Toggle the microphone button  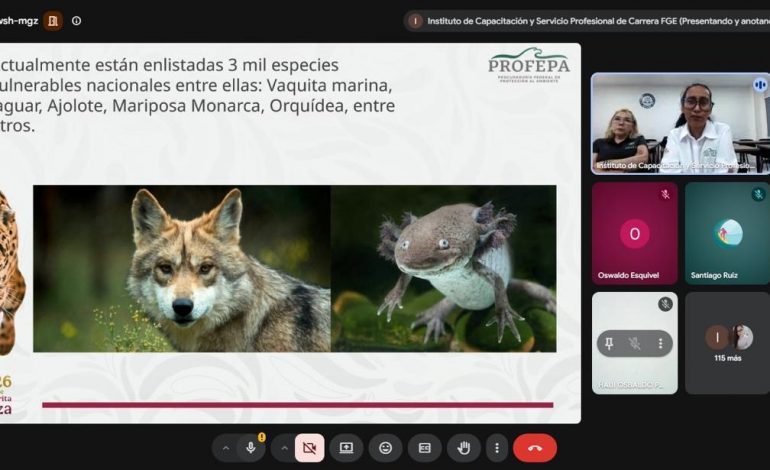(x=250, y=448)
